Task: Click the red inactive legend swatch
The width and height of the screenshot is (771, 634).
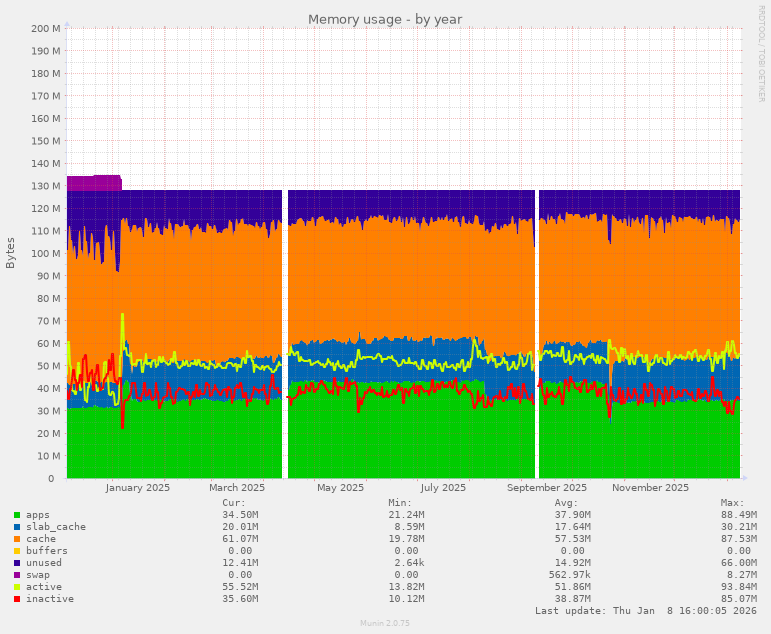Action: tap(17, 599)
